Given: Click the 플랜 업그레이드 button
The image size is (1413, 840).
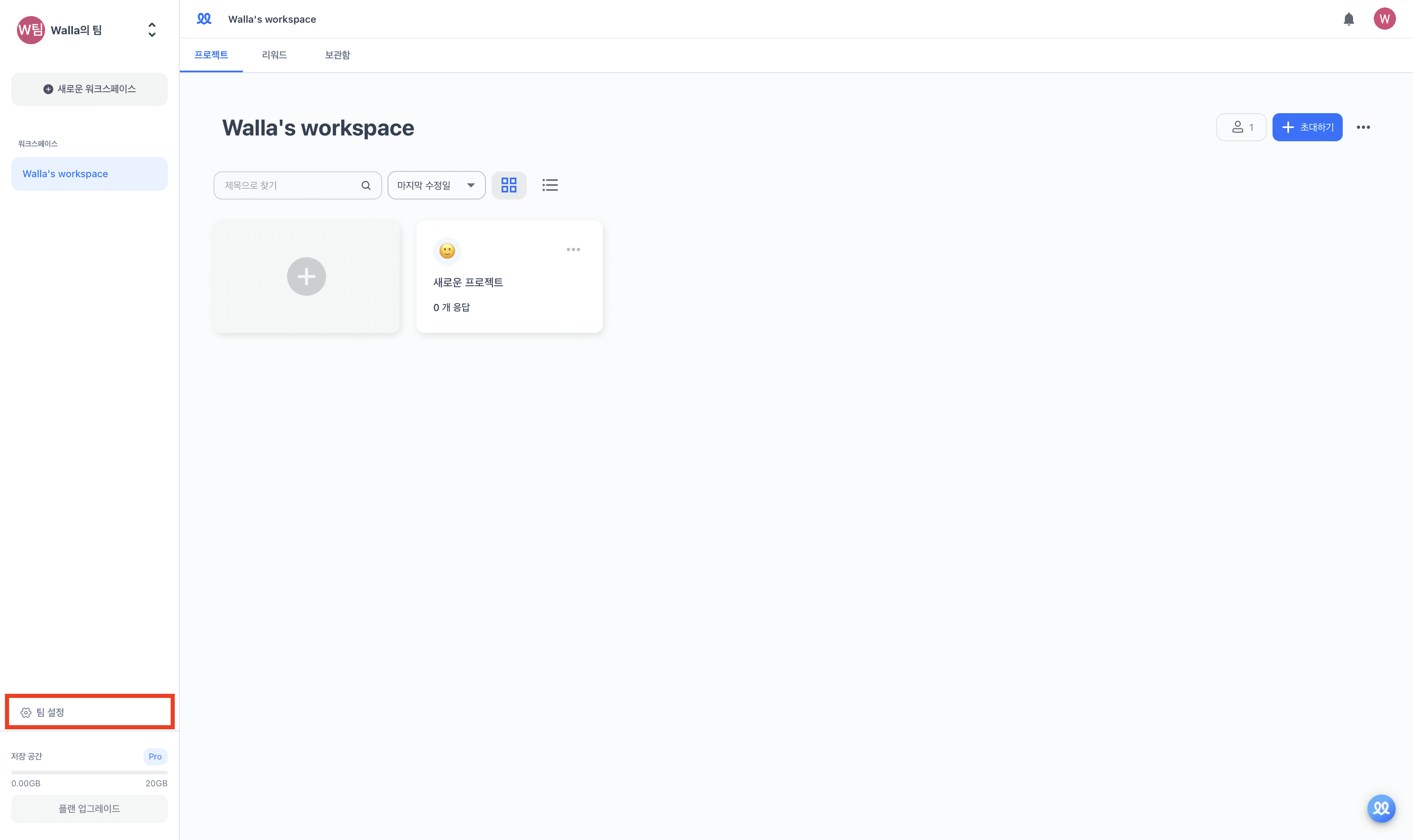Looking at the screenshot, I should click(x=89, y=808).
